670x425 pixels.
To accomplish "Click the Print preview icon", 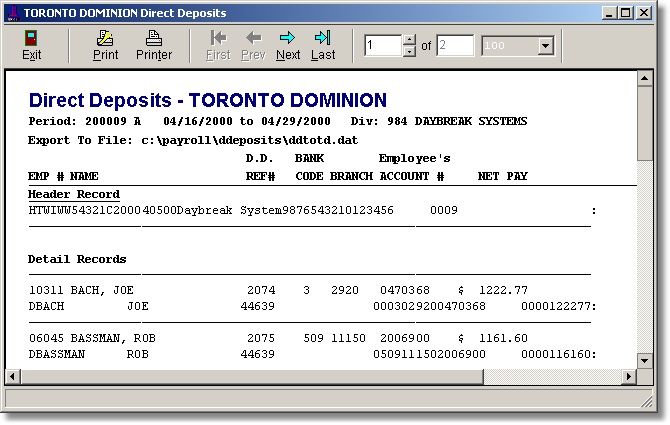I will [105, 38].
